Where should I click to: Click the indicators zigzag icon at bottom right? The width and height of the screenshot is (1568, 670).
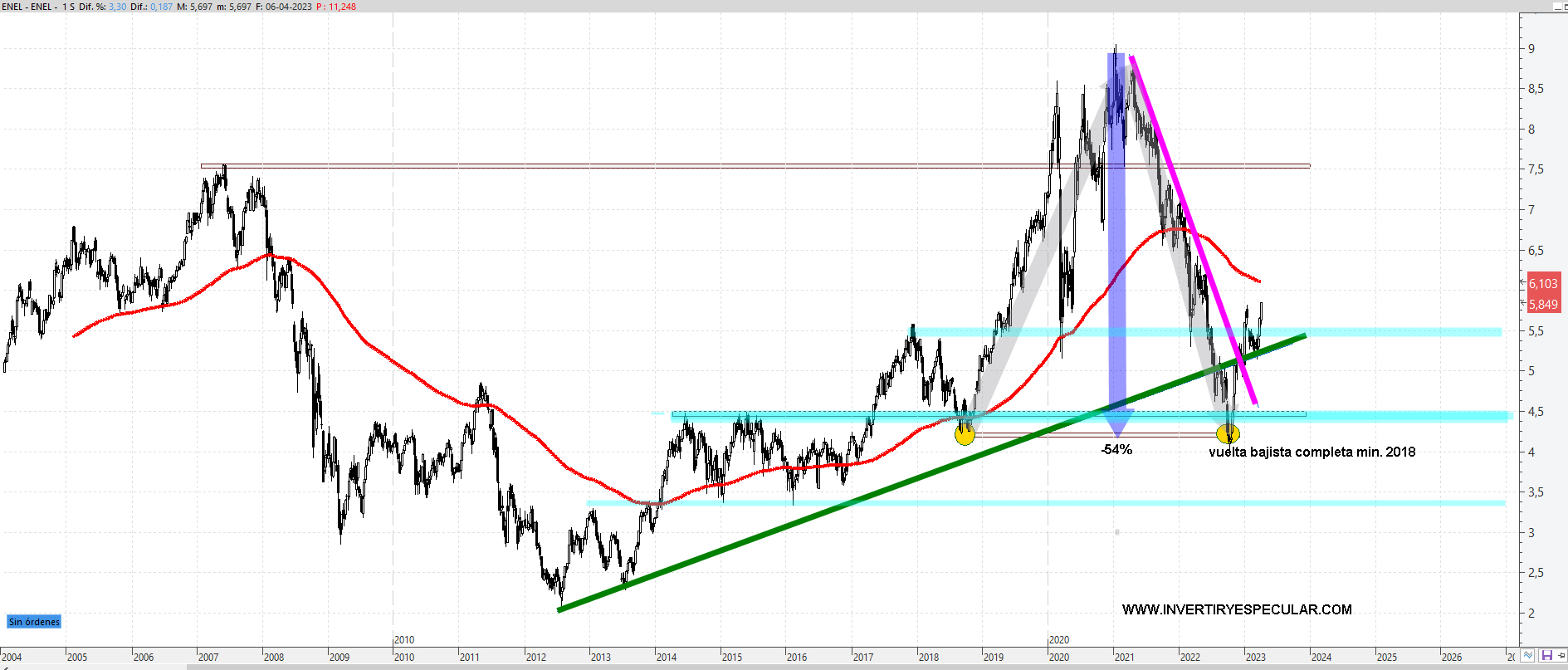(x=1528, y=656)
